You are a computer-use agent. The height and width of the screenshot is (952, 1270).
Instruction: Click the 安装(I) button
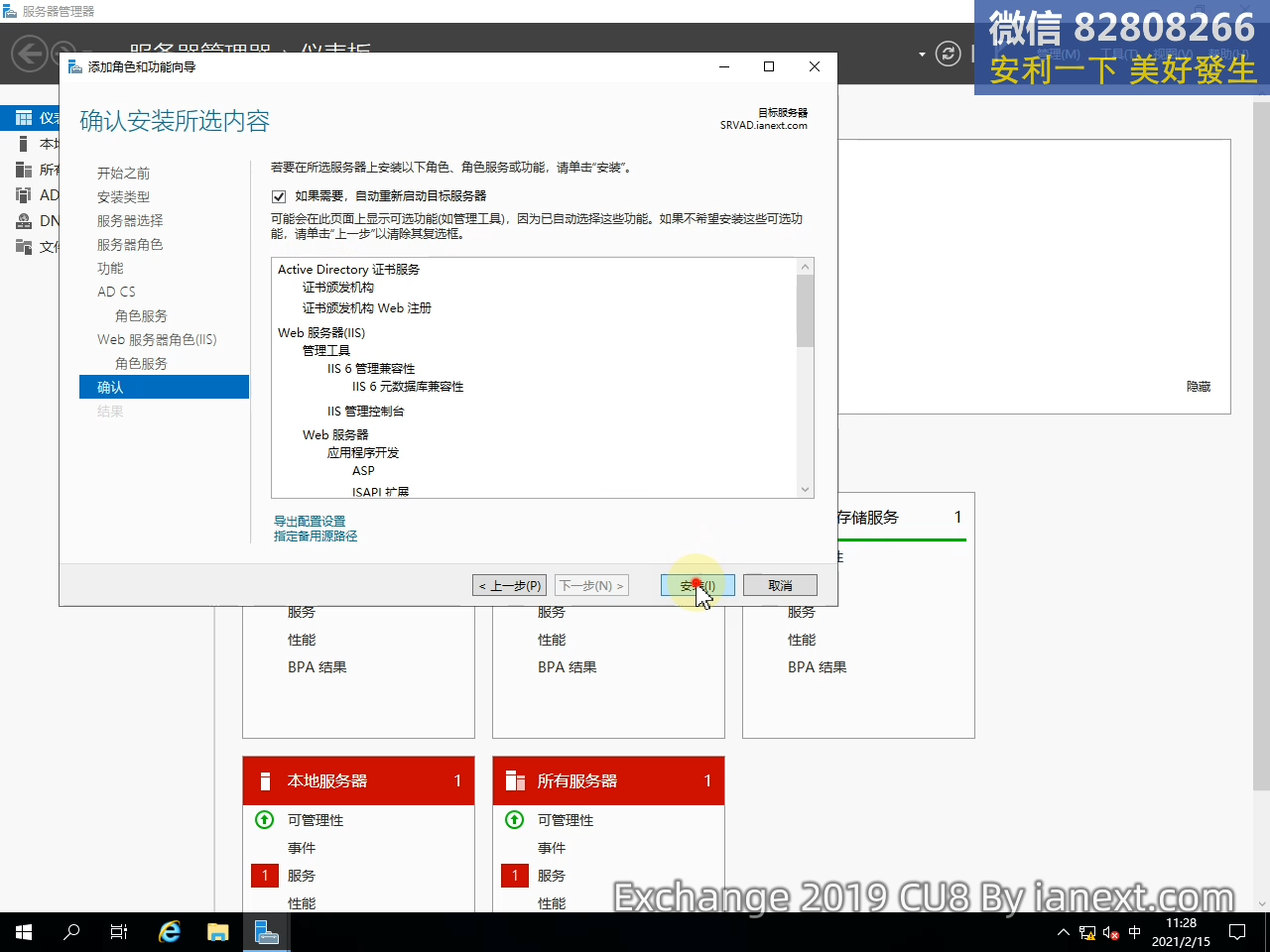698,585
